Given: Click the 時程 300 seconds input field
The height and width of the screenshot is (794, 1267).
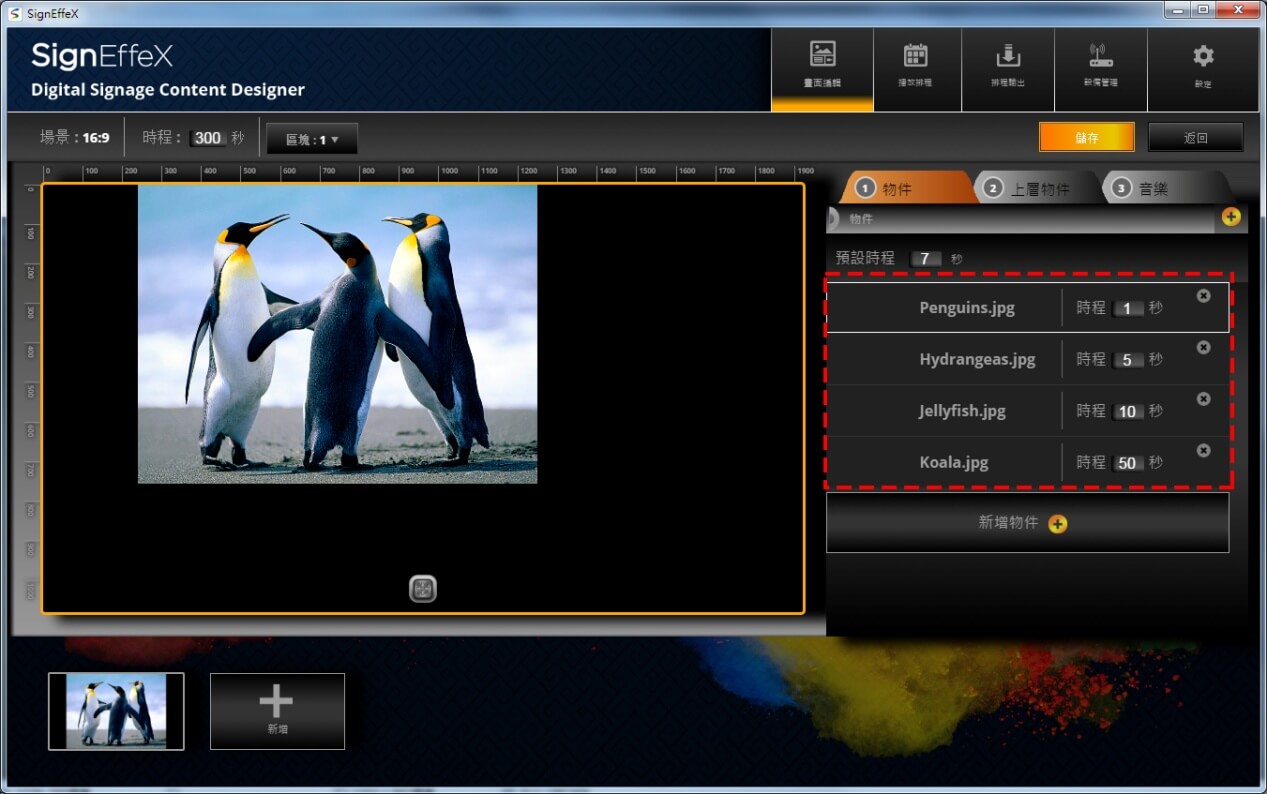Looking at the screenshot, I should pos(208,138).
